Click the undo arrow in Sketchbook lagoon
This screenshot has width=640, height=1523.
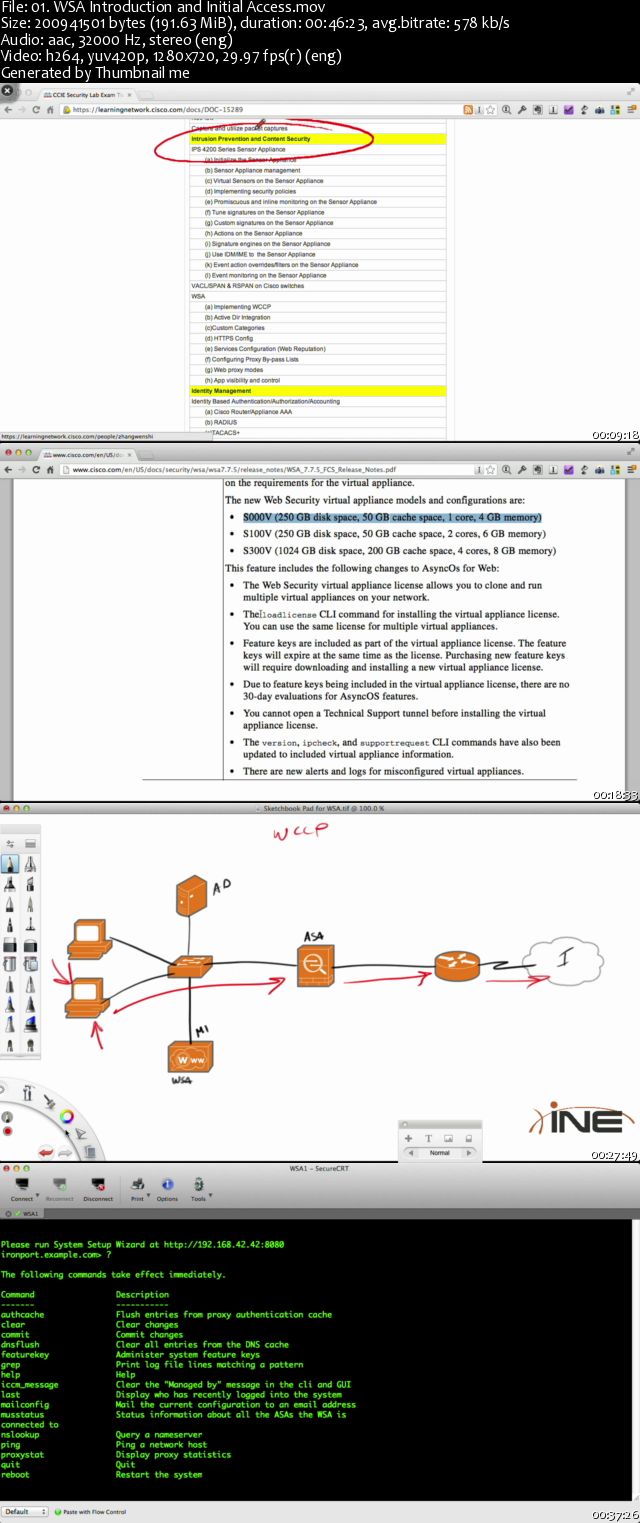(x=46, y=1152)
